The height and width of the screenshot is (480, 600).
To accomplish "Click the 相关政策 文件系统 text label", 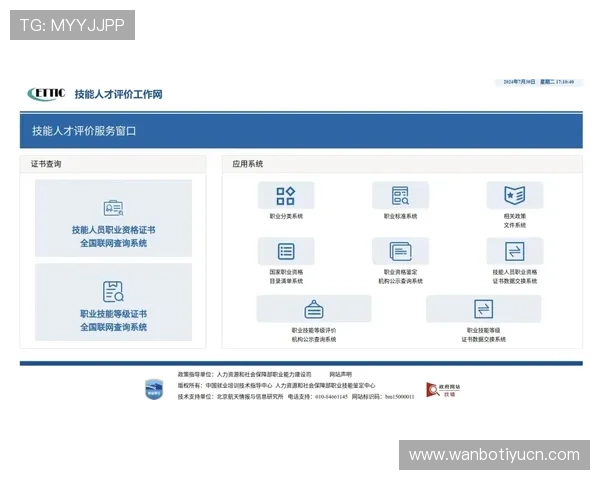I will pos(514,220).
